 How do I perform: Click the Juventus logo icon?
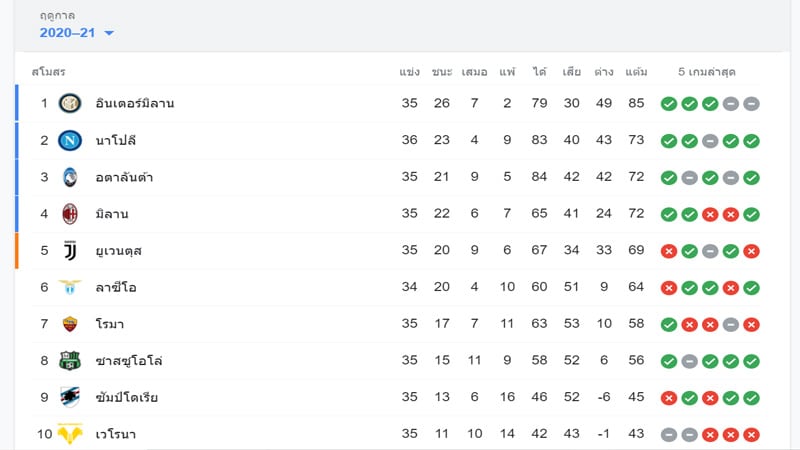70,251
